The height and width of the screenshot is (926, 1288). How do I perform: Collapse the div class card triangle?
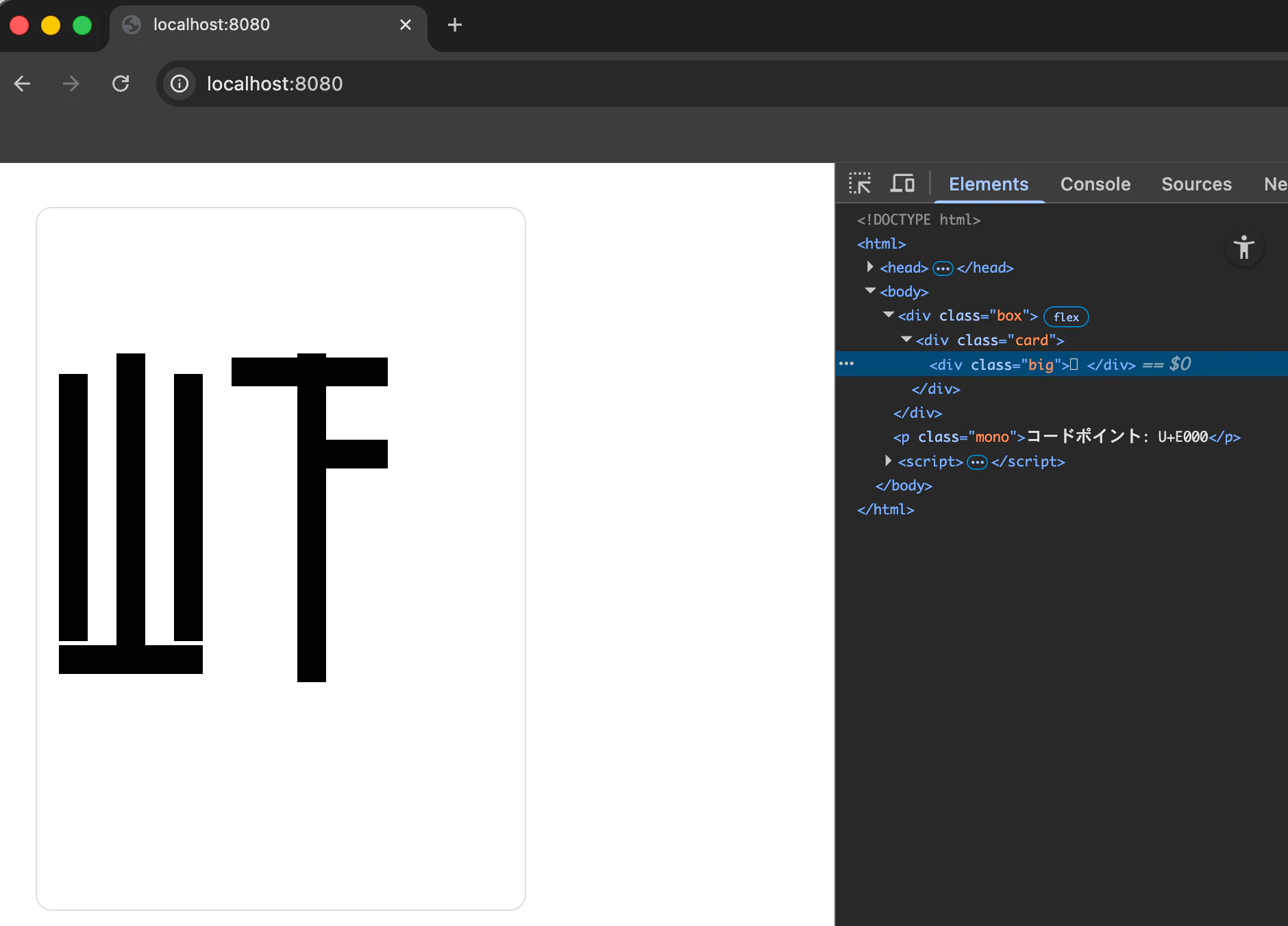(x=906, y=339)
